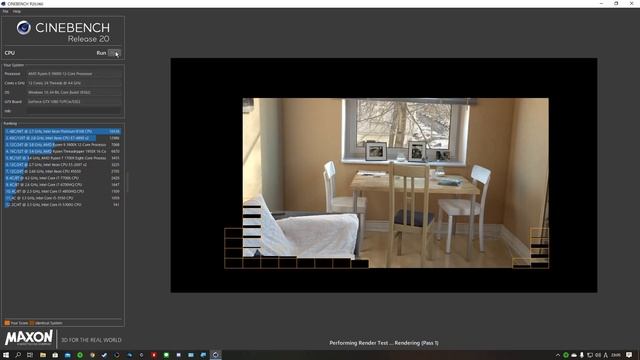
Task: Show hidden system tray icons
Action: click(558, 355)
